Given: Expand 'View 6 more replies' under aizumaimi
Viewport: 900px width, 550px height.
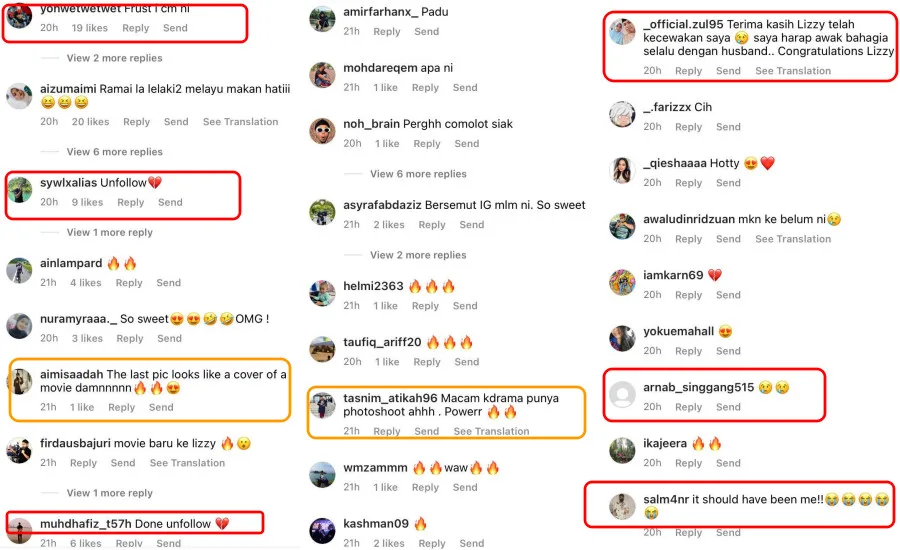Looking at the screenshot, I should [x=114, y=152].
